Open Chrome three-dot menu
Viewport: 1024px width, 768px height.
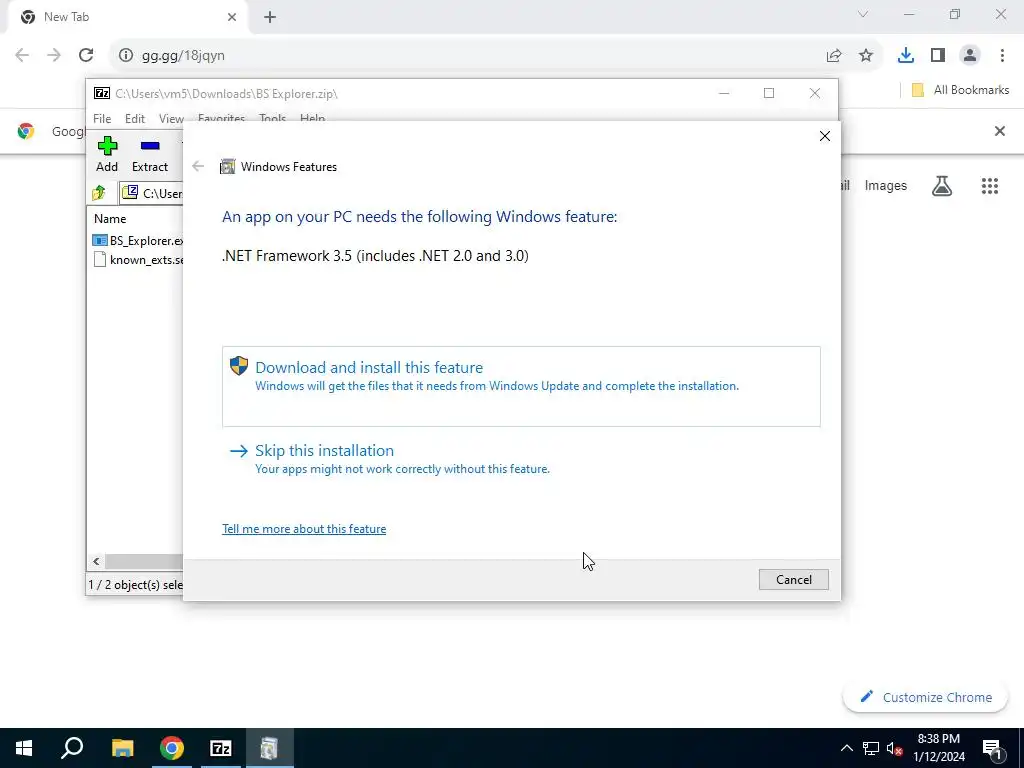pos(1002,56)
